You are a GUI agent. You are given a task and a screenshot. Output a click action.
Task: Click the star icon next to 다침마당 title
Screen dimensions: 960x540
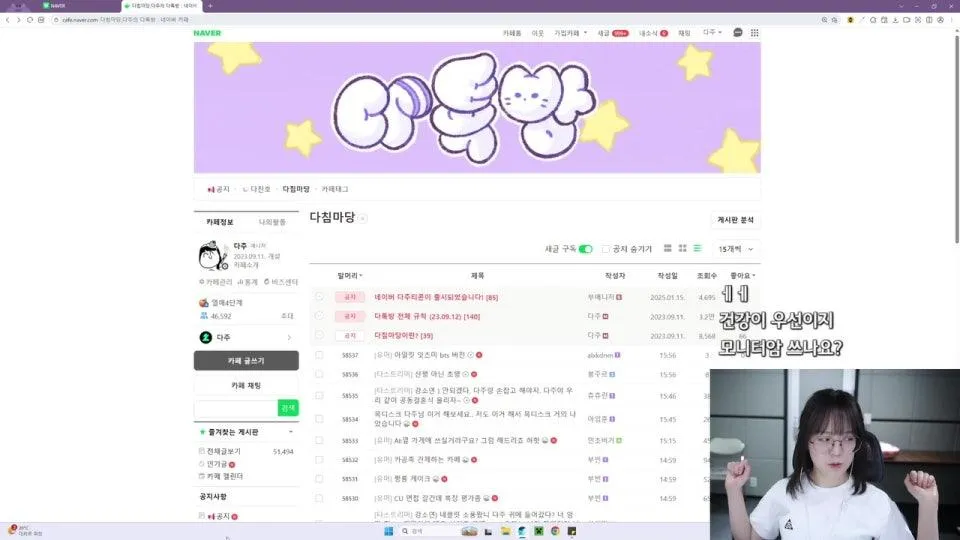coord(362,219)
